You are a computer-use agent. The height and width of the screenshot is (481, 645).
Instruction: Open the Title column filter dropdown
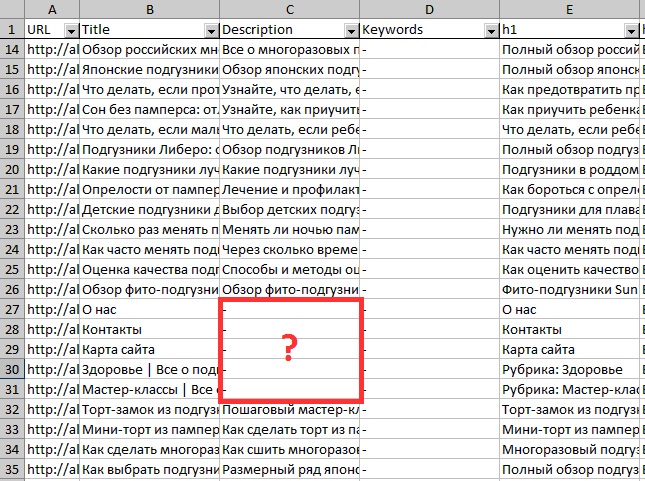point(211,31)
